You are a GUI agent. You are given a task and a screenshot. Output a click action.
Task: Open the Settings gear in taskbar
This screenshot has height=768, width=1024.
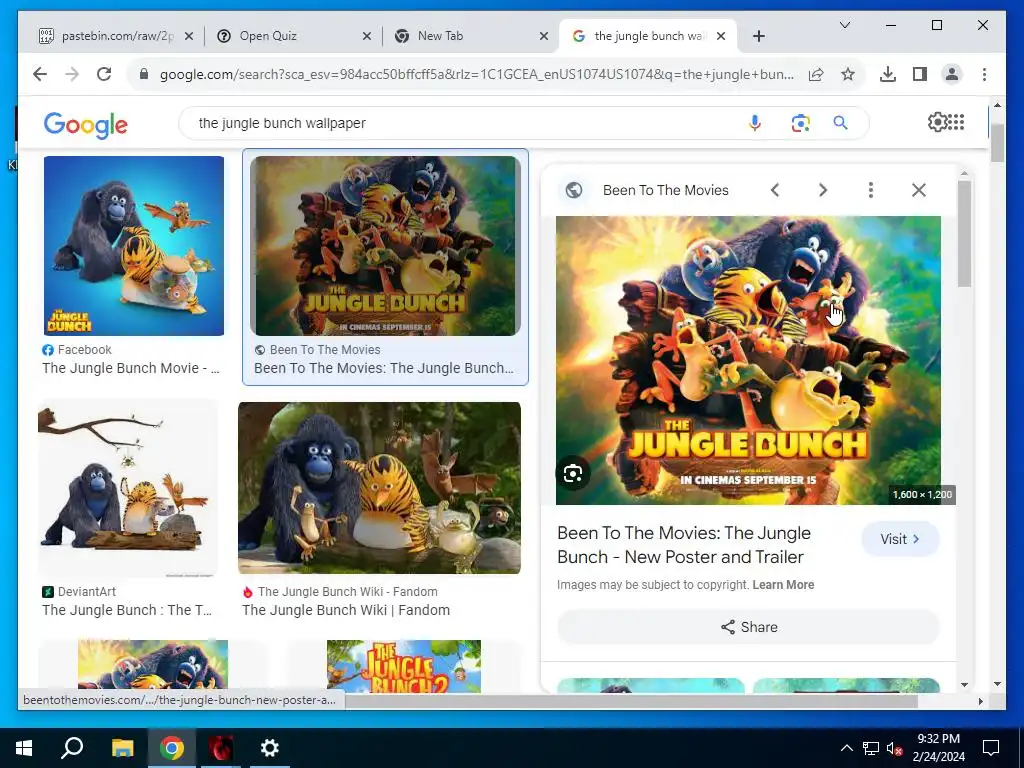[269, 748]
